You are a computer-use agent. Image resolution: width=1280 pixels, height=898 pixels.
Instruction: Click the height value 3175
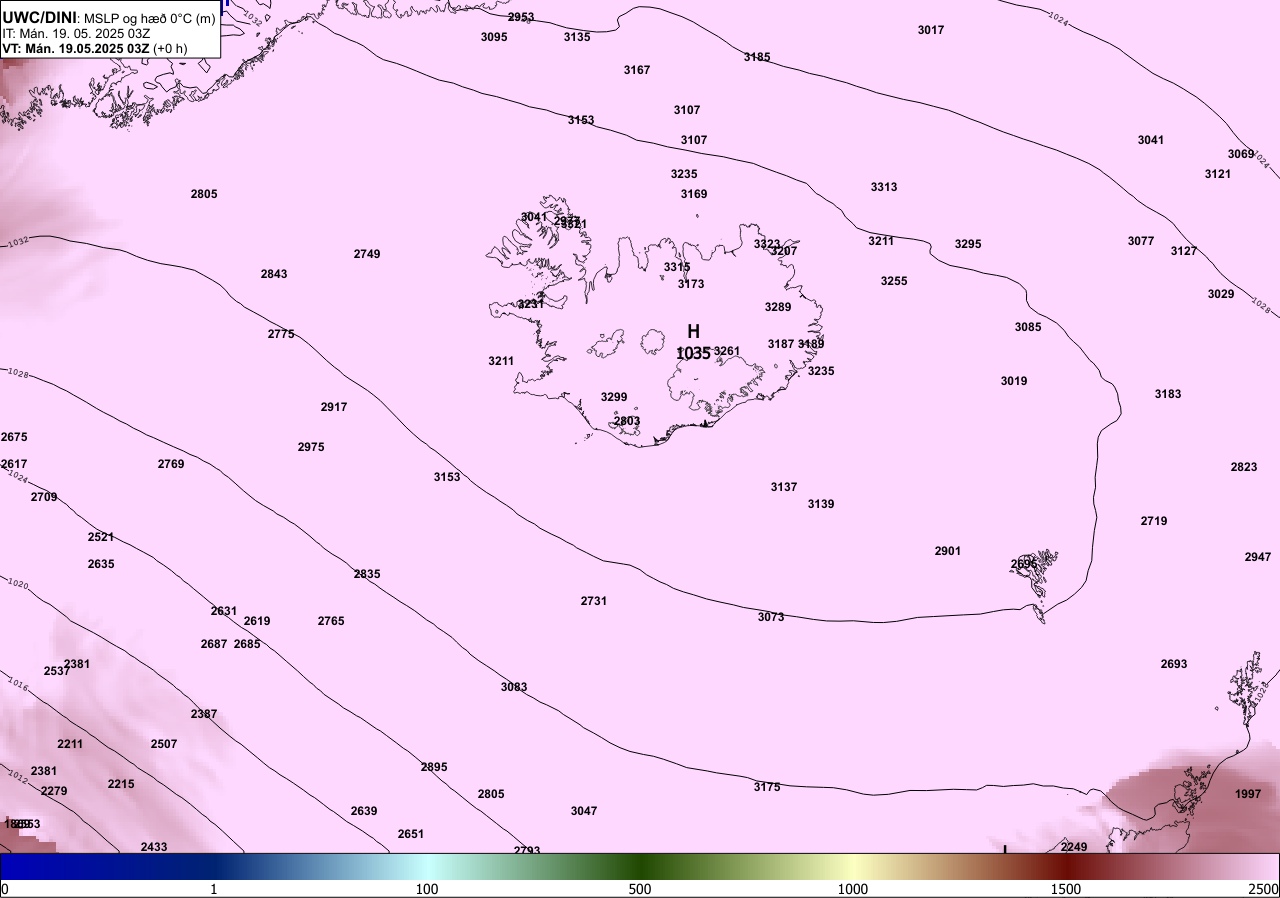click(x=767, y=787)
